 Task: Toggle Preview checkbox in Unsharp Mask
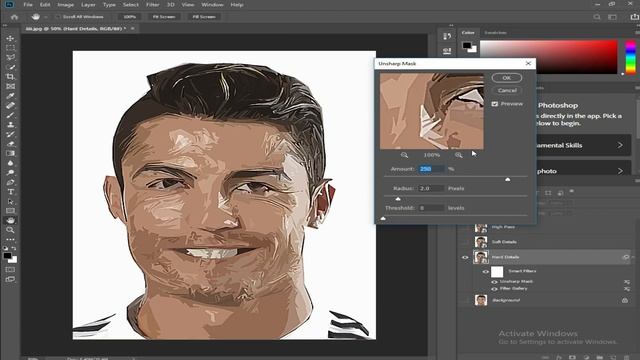click(495, 104)
